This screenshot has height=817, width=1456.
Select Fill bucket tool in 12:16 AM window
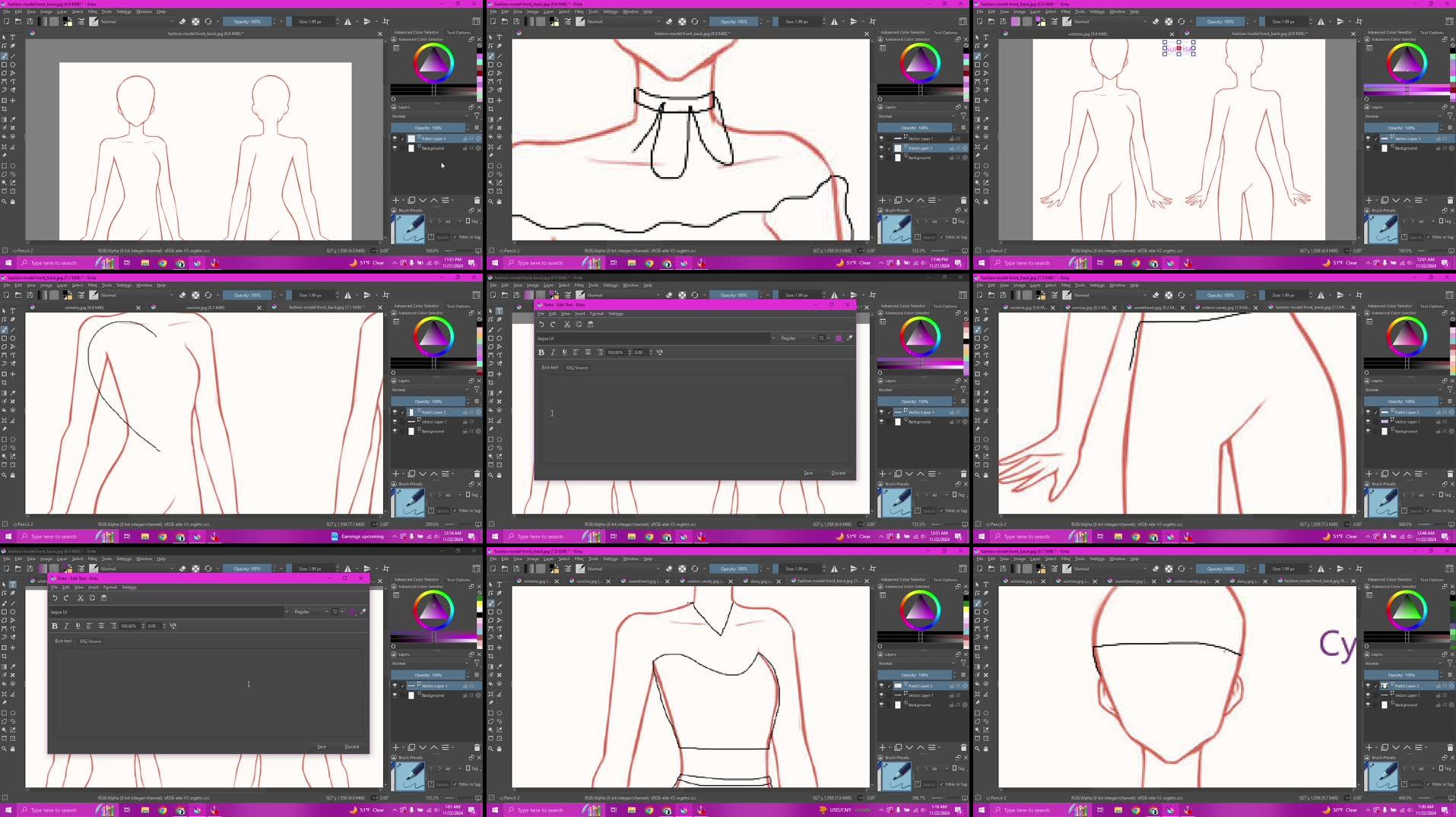[x=5, y=410]
